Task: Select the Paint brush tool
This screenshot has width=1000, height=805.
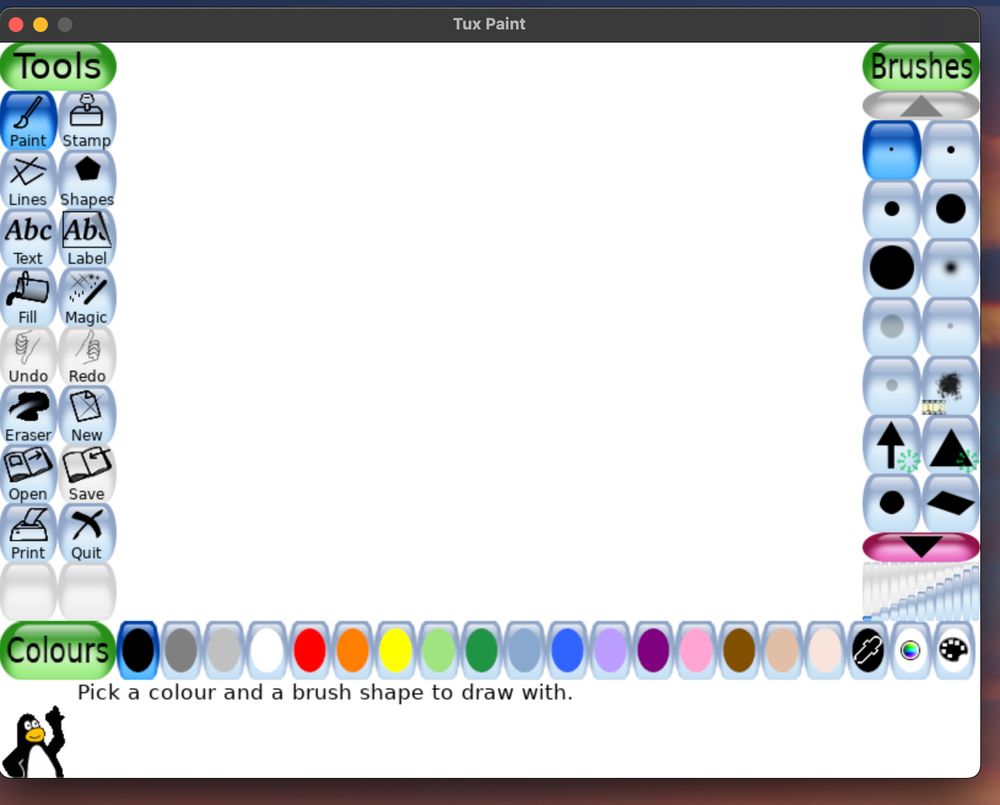Action: point(29,121)
